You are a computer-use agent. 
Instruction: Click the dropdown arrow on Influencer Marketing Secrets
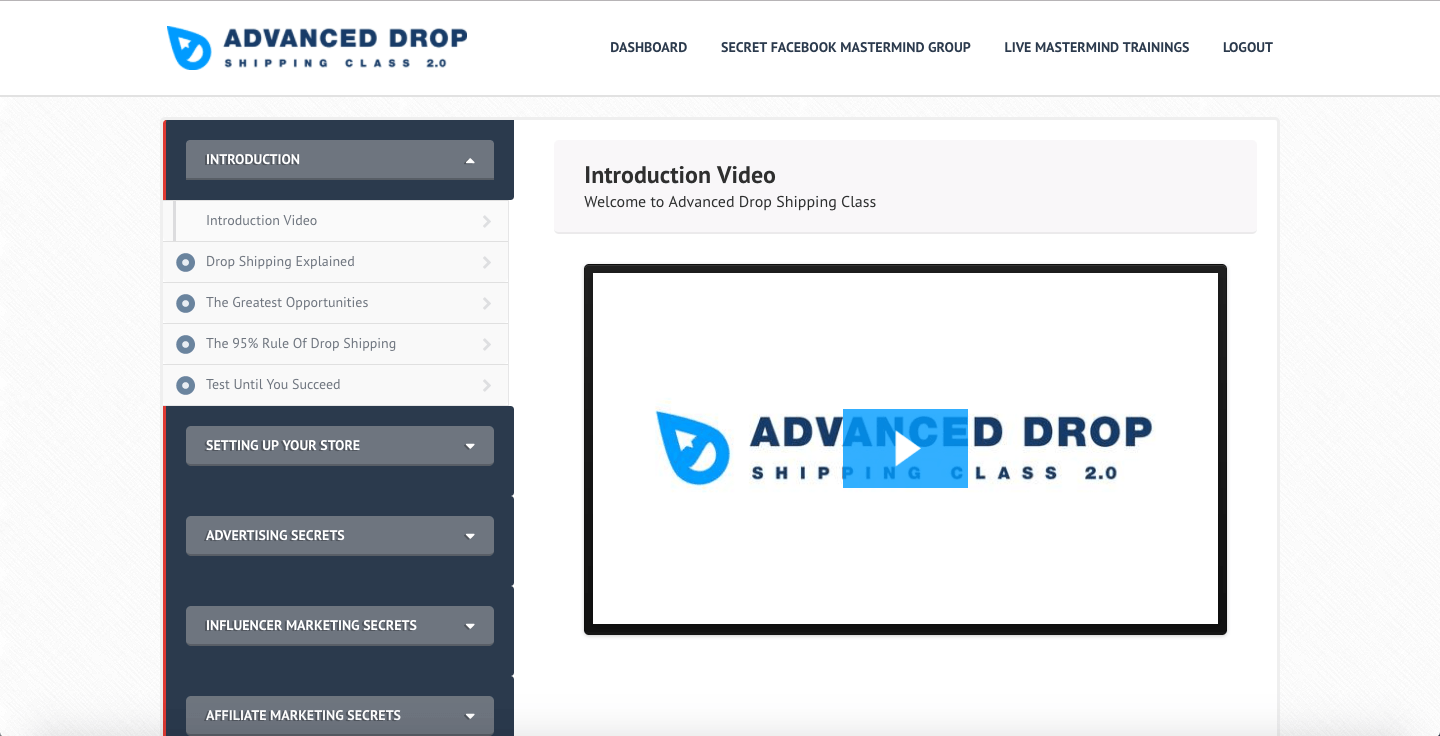[x=470, y=626]
